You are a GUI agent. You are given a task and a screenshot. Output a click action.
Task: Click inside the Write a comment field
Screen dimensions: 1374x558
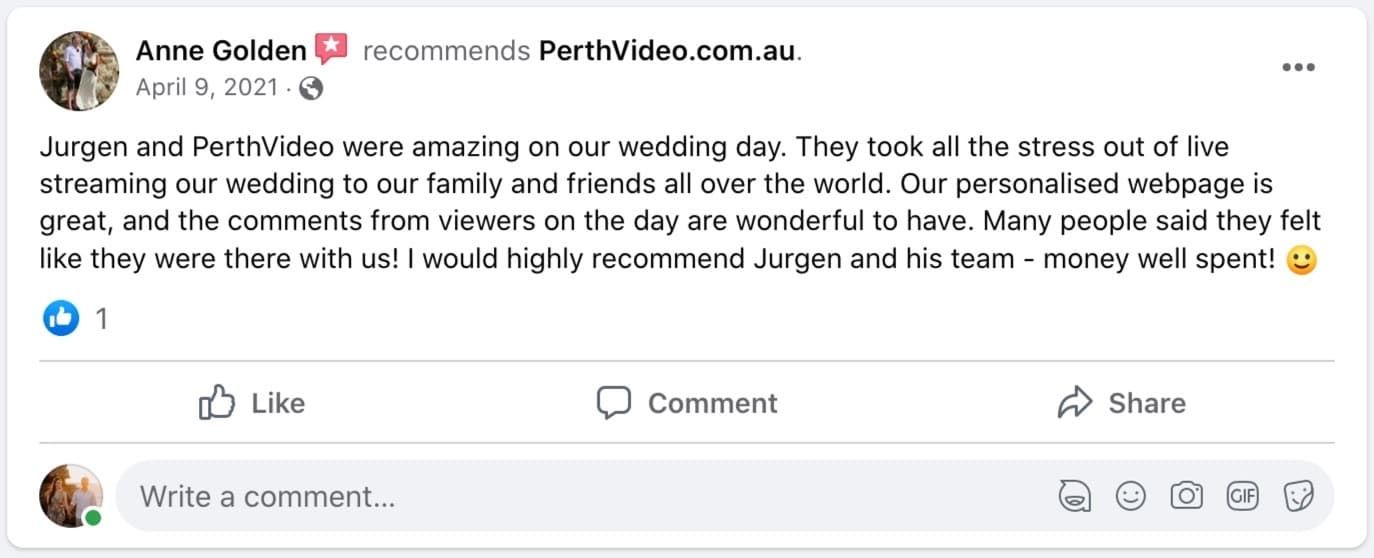coord(580,496)
